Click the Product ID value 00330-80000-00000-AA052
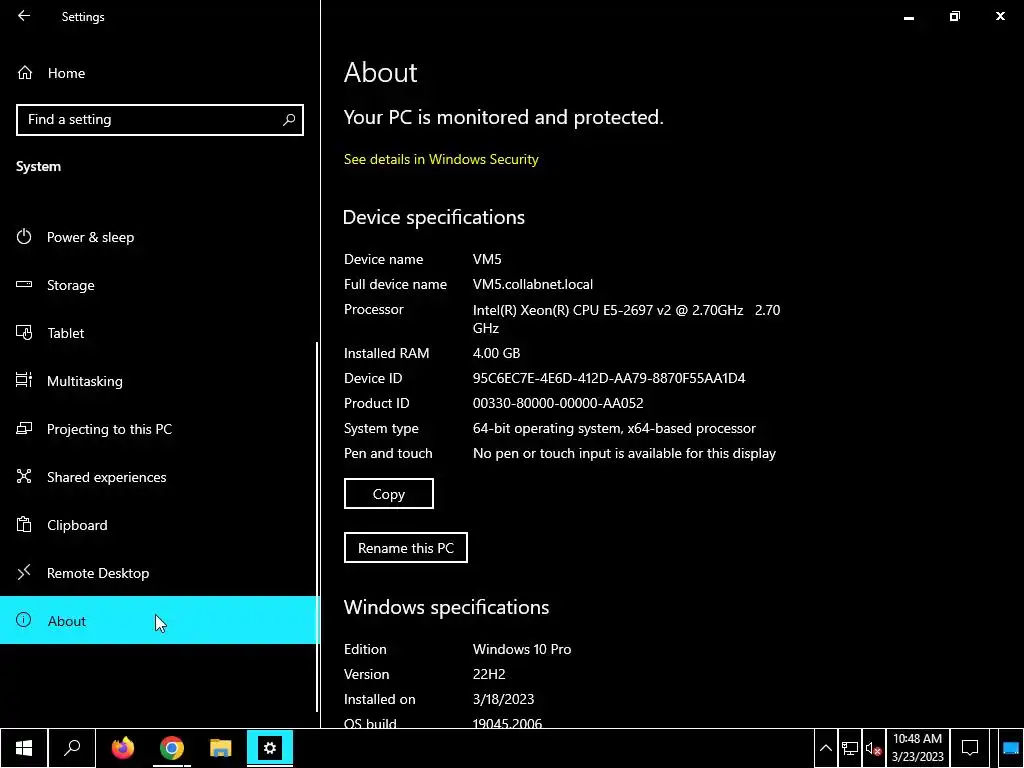The height and width of the screenshot is (768, 1024). point(558,403)
